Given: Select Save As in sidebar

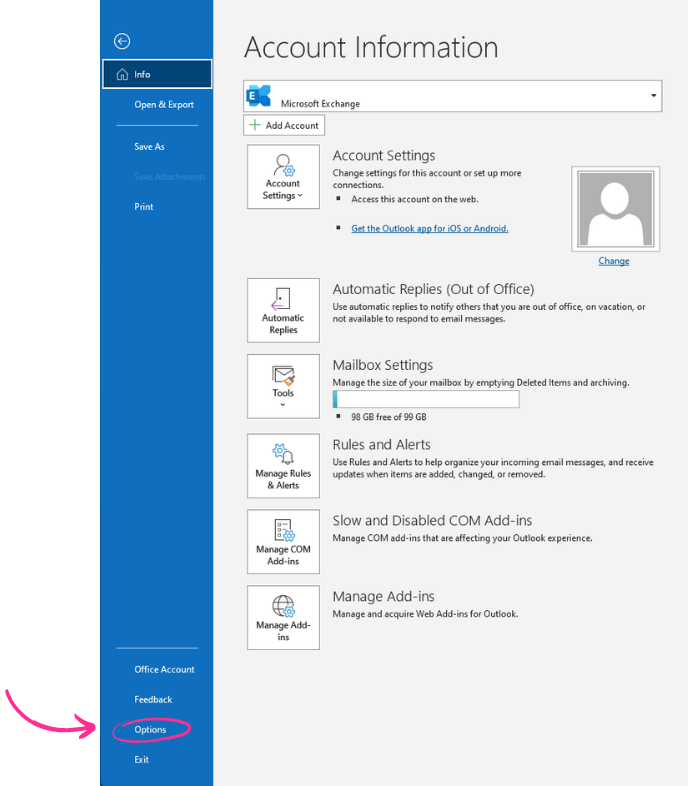Looking at the screenshot, I should coord(149,146).
